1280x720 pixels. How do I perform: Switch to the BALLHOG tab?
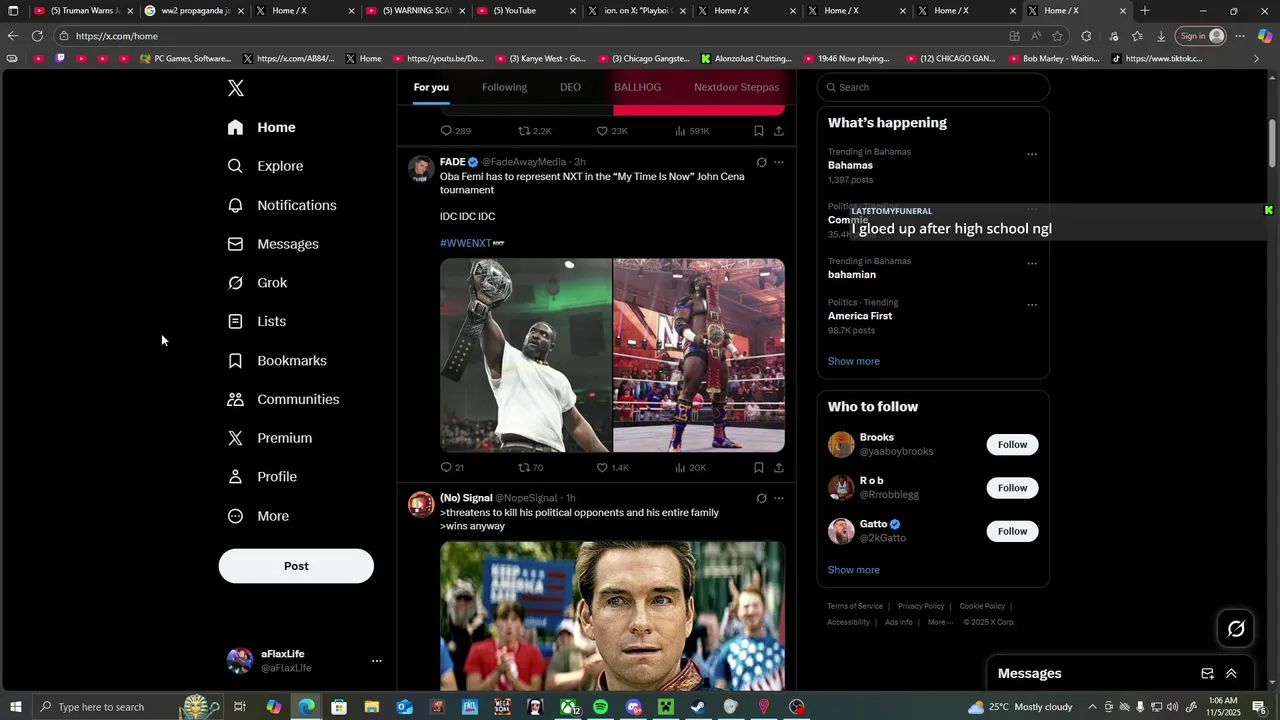click(637, 87)
